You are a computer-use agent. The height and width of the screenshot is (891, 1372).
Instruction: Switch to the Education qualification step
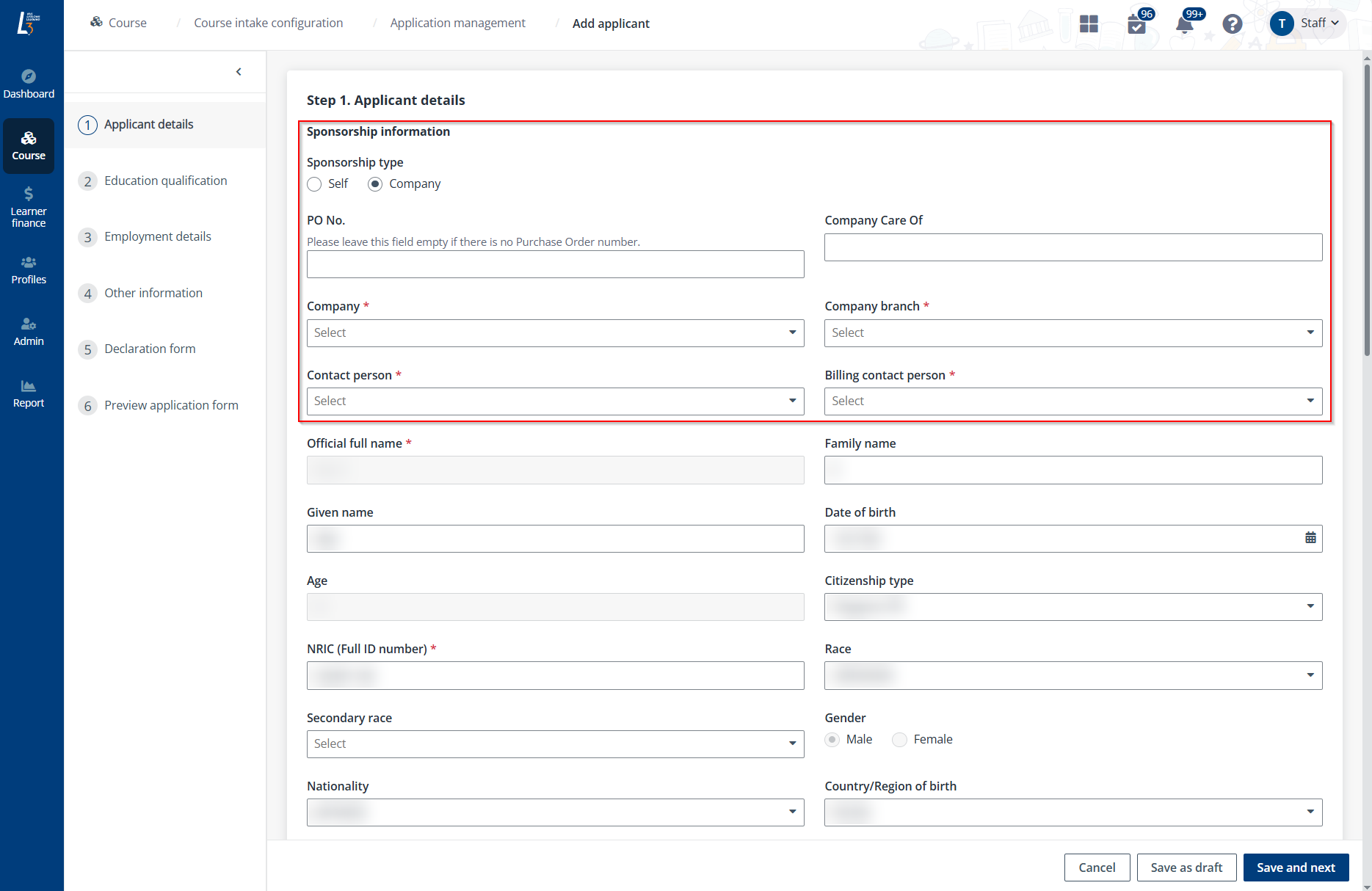tap(164, 181)
